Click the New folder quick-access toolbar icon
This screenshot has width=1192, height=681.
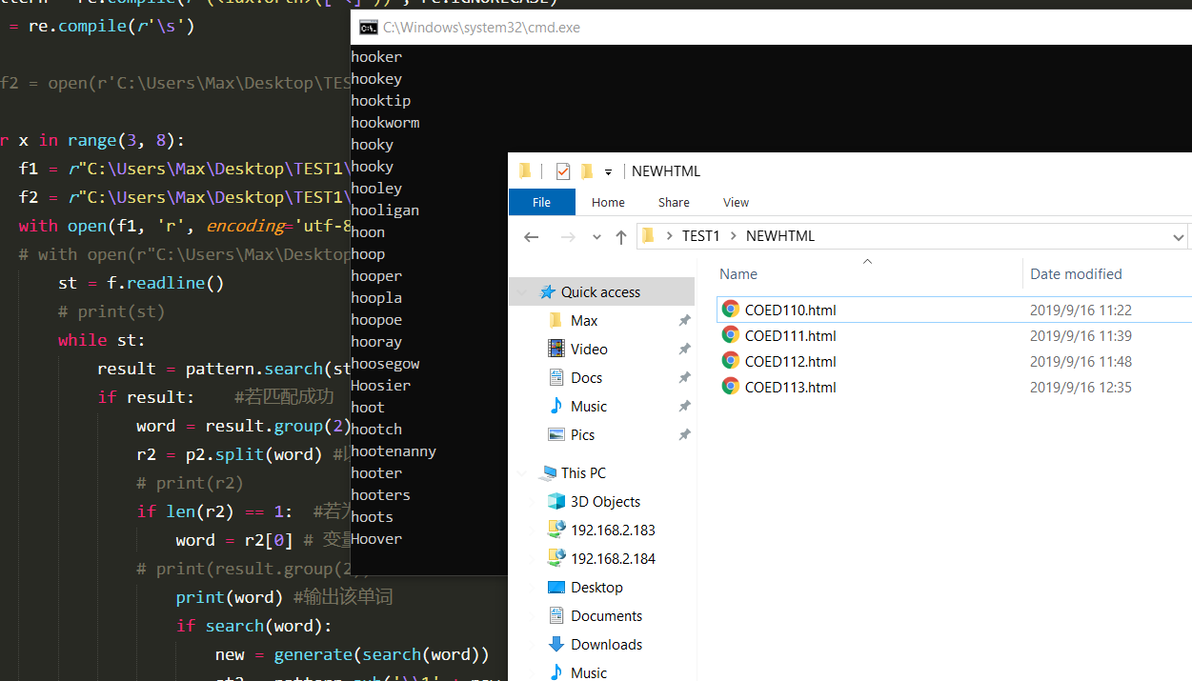(587, 171)
